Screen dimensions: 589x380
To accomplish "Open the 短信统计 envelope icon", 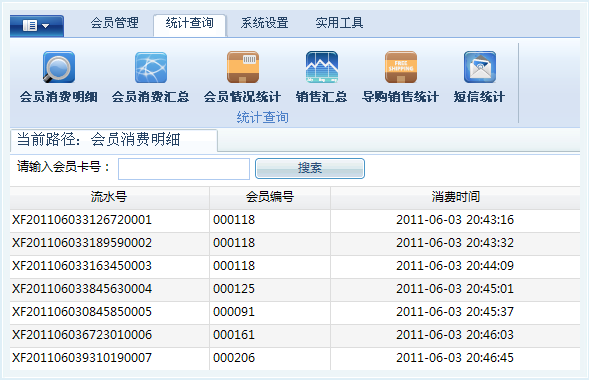I will tap(480, 67).
